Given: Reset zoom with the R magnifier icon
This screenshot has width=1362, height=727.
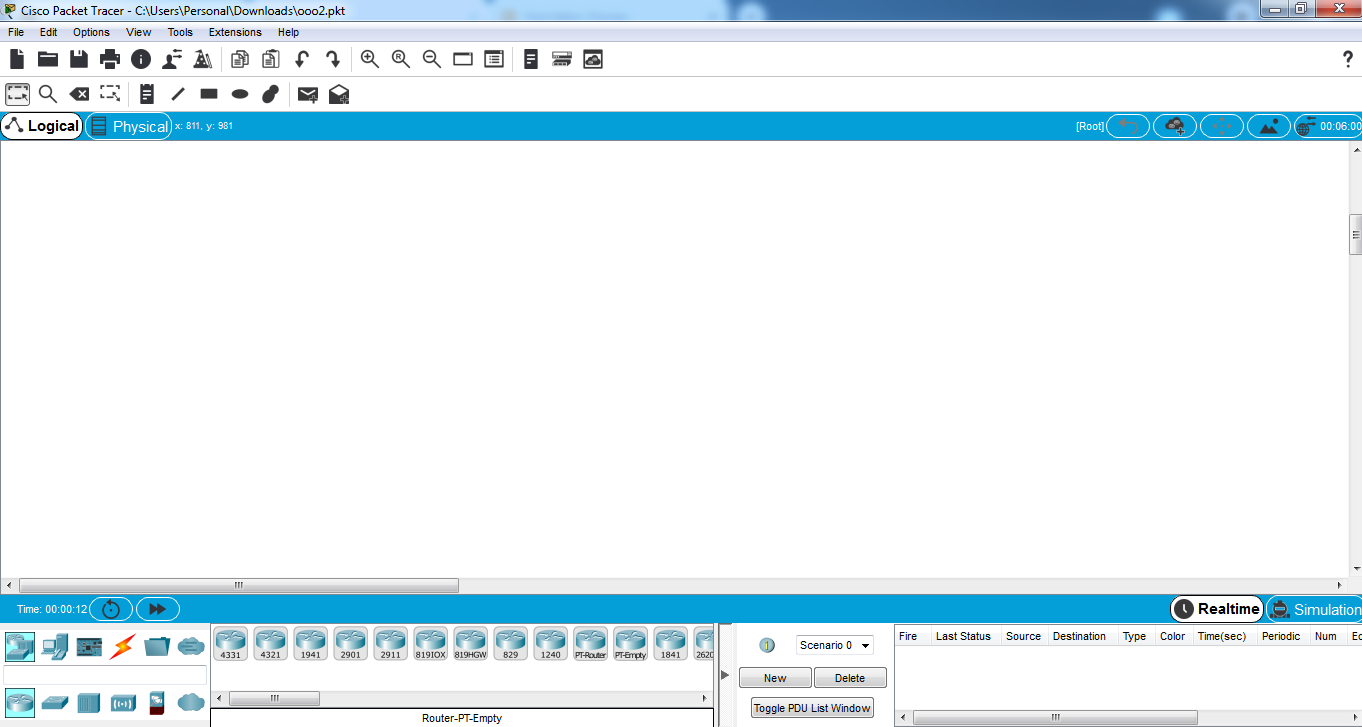Looking at the screenshot, I should pos(401,59).
